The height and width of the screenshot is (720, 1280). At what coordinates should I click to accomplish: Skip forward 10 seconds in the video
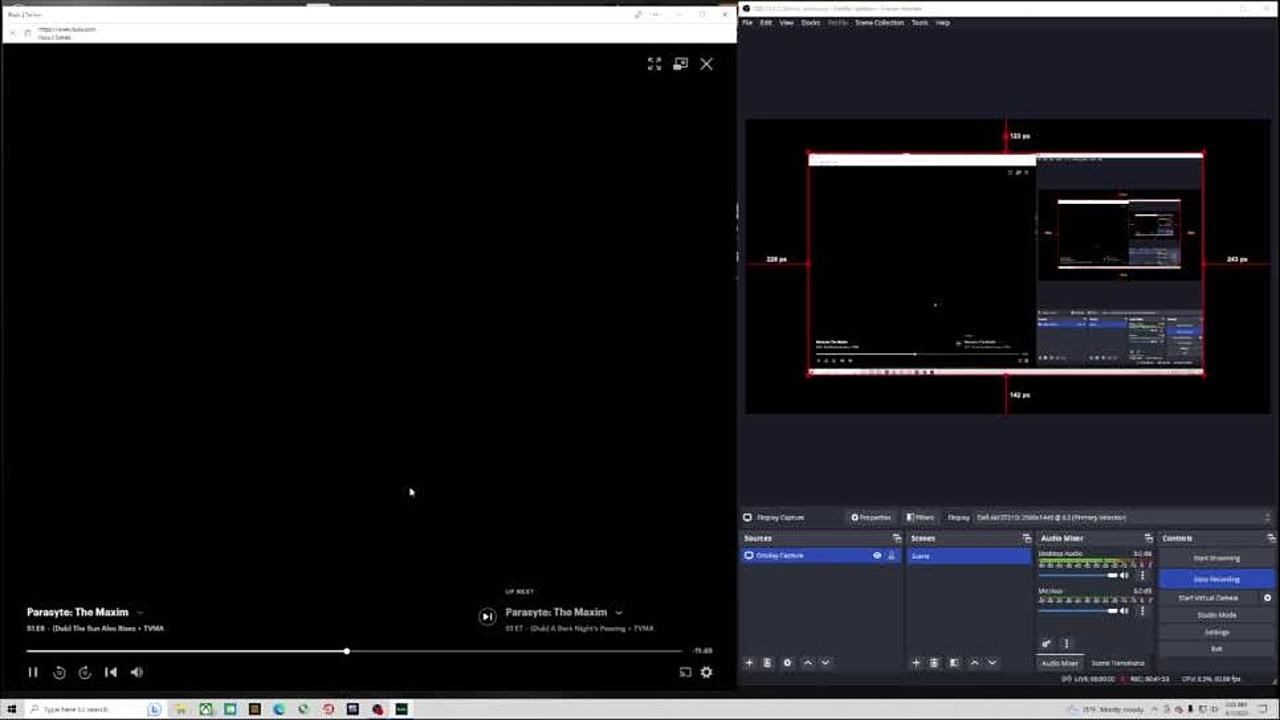click(85, 672)
